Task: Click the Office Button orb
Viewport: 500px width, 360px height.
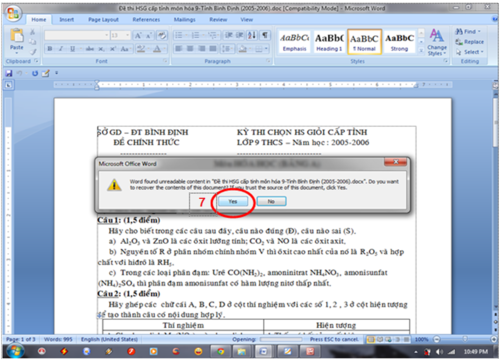Action: (13, 13)
